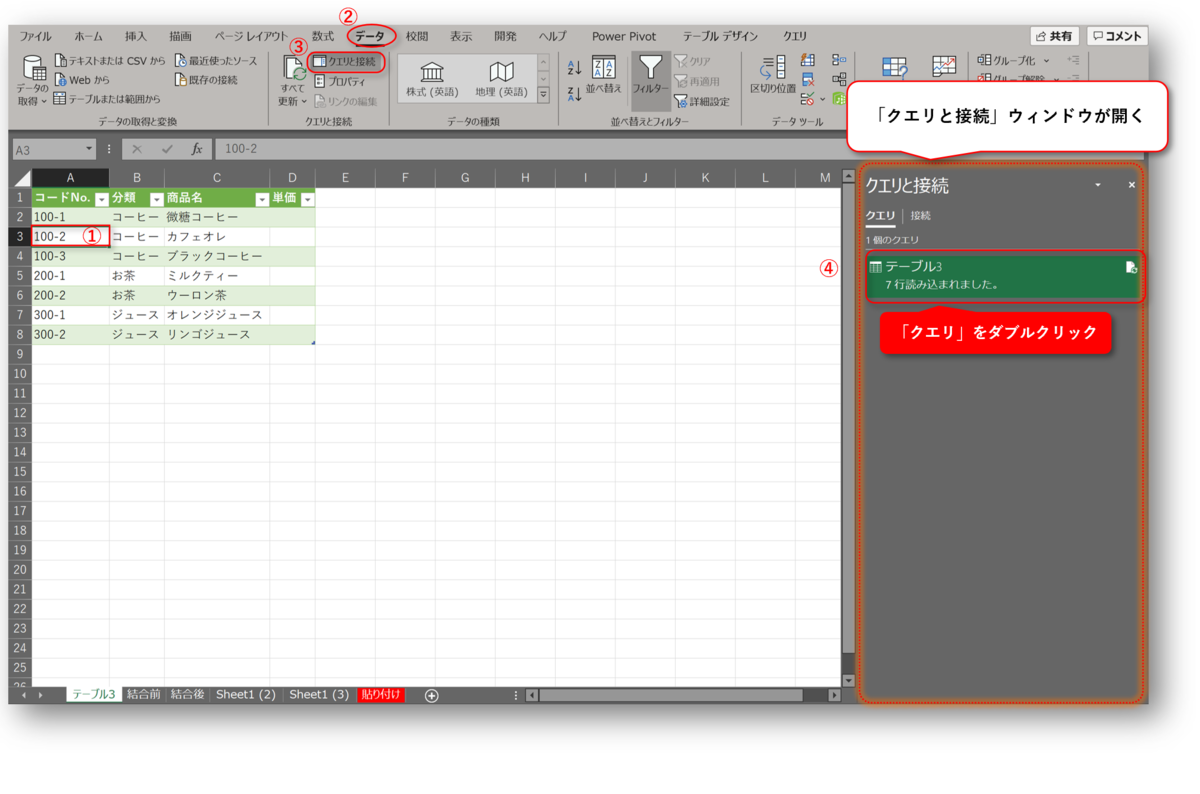Switch to the Power Pivot ribbon tab

pyautogui.click(x=623, y=35)
